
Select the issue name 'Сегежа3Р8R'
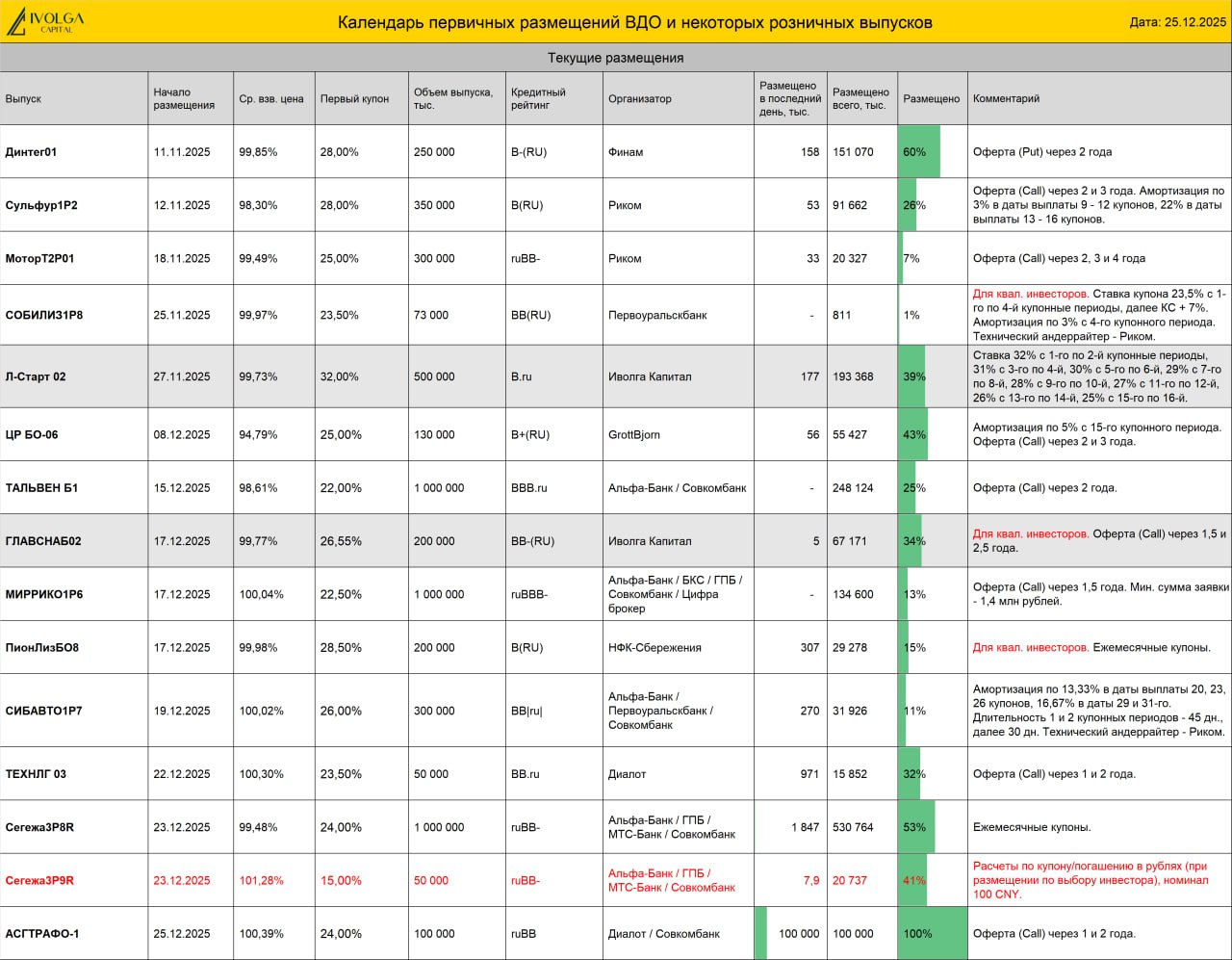click(x=39, y=827)
